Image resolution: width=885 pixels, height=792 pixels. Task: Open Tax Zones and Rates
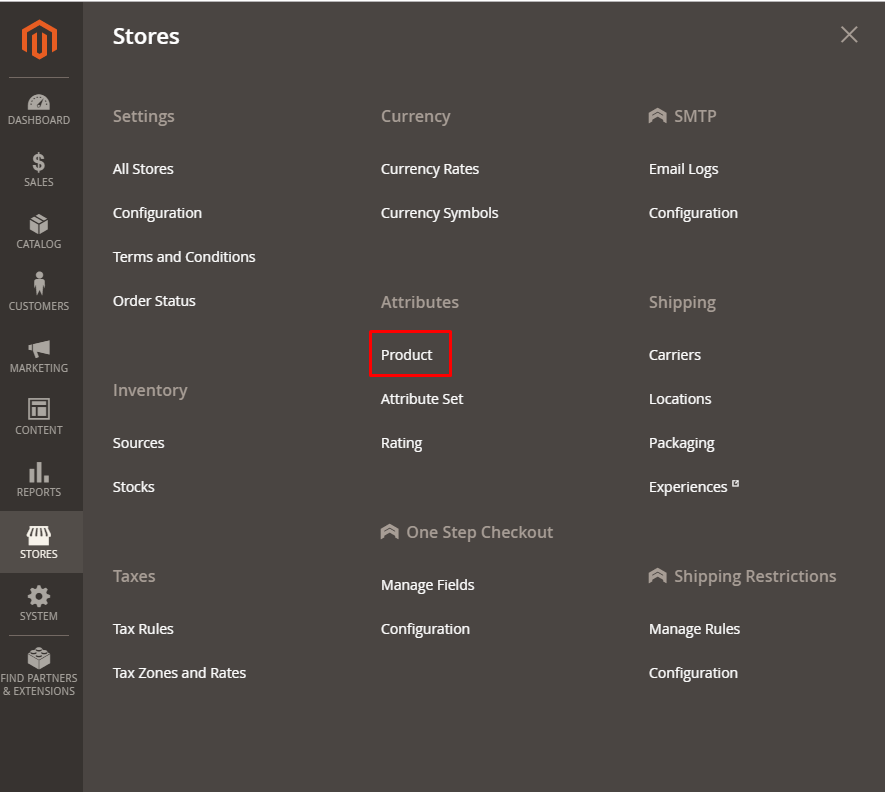[179, 673]
